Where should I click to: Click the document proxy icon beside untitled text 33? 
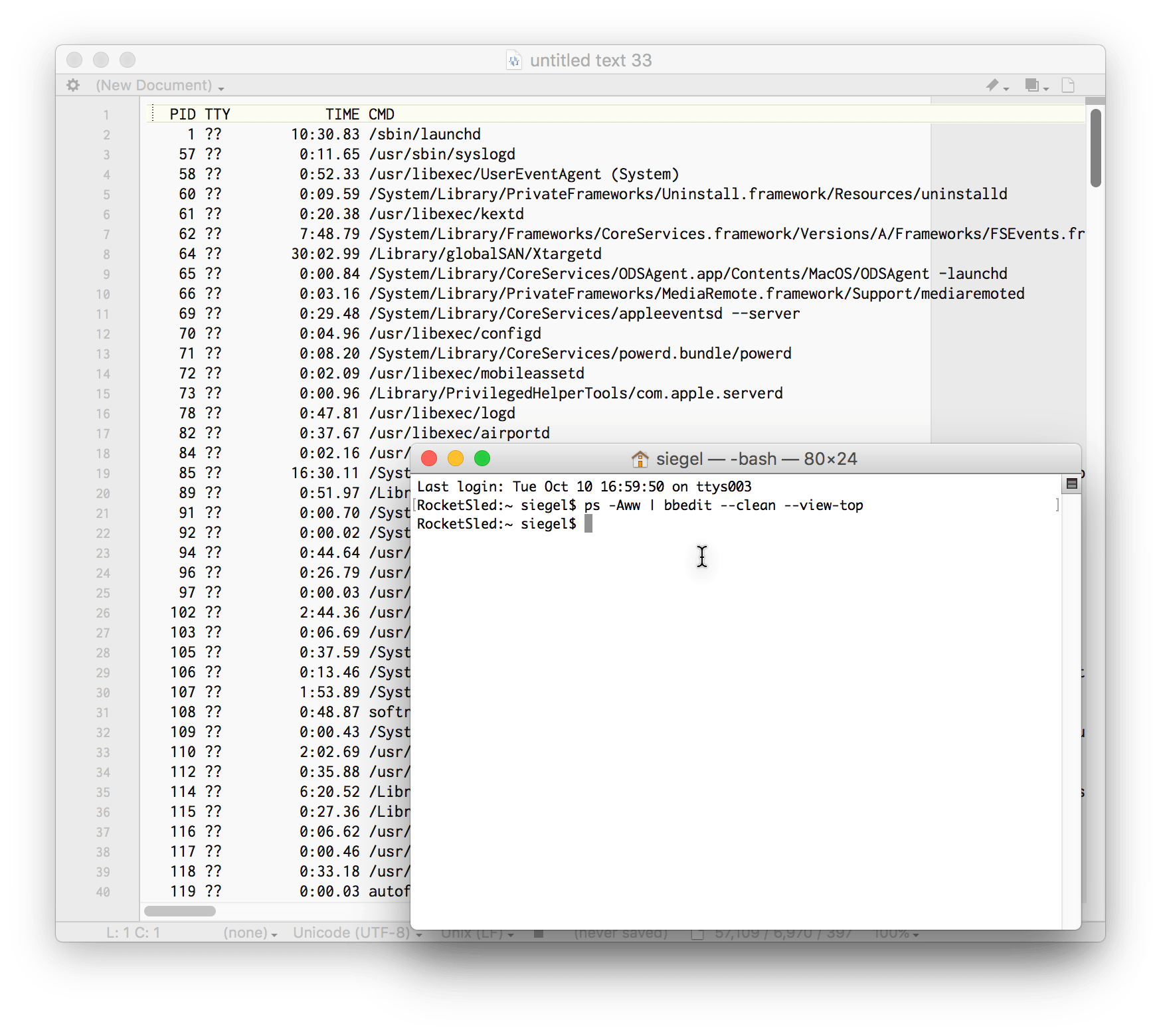[x=514, y=60]
